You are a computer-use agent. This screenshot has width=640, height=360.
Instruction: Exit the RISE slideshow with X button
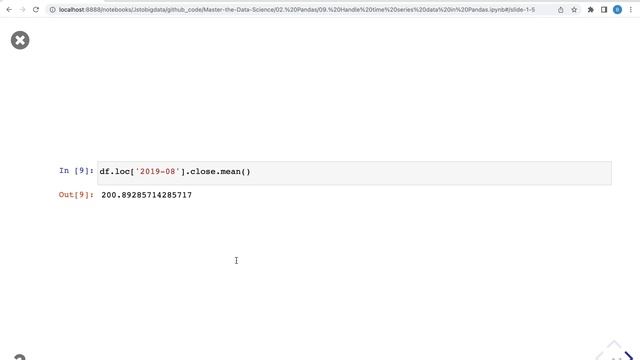click(x=20, y=40)
